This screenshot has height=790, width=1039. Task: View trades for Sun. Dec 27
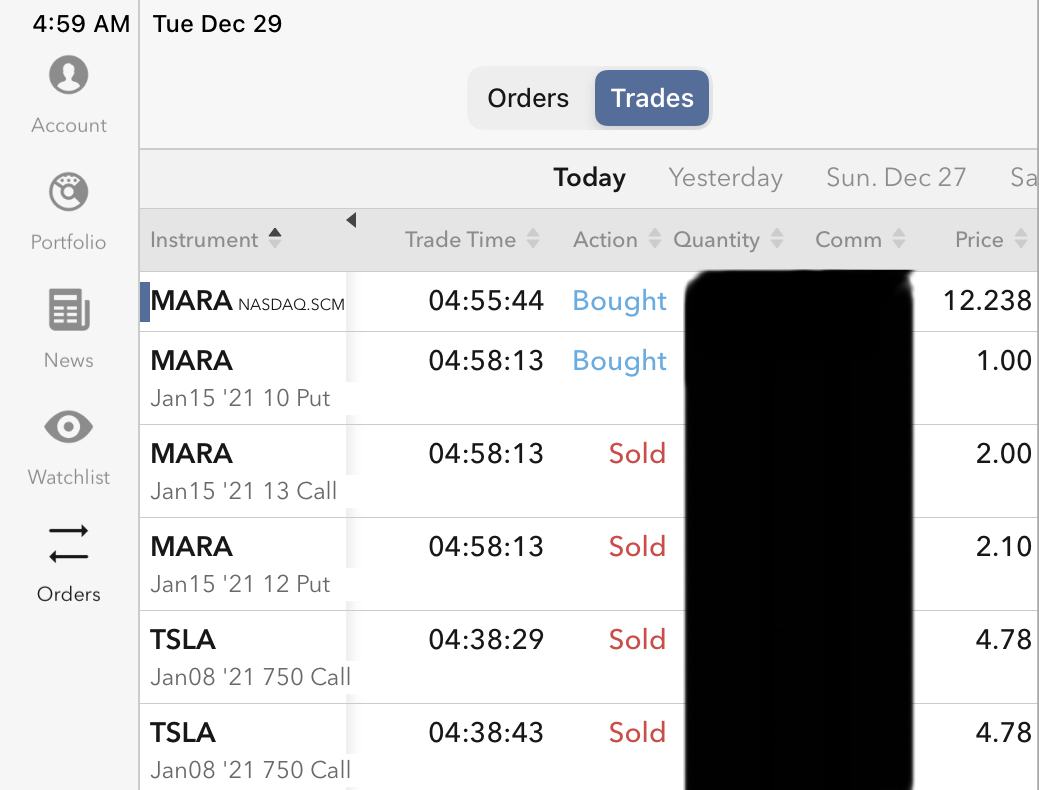click(896, 178)
